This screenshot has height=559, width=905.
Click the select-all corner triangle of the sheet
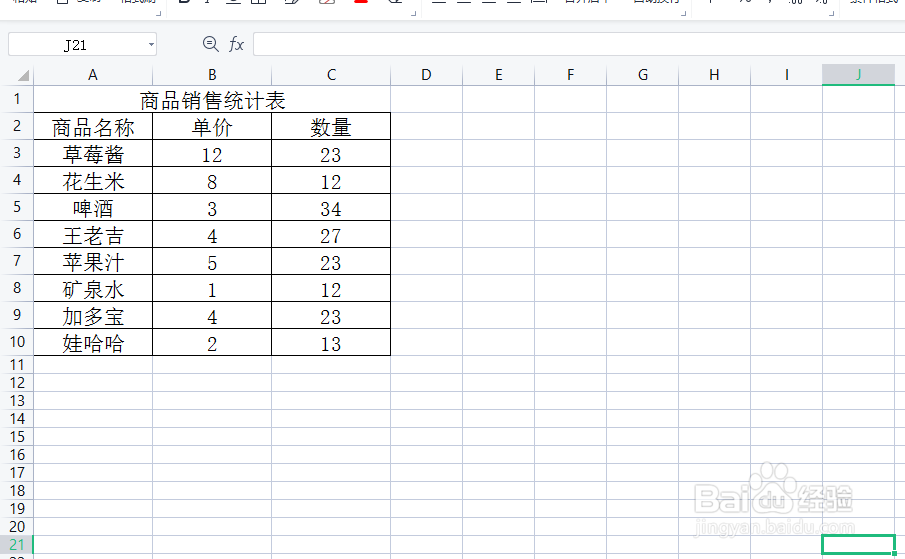point(23,75)
